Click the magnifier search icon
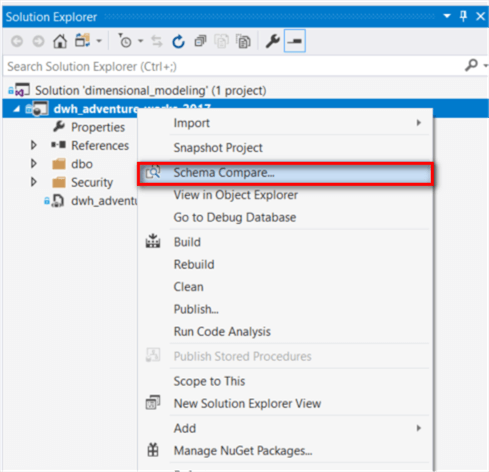This screenshot has height=472, width=489. pos(471,65)
